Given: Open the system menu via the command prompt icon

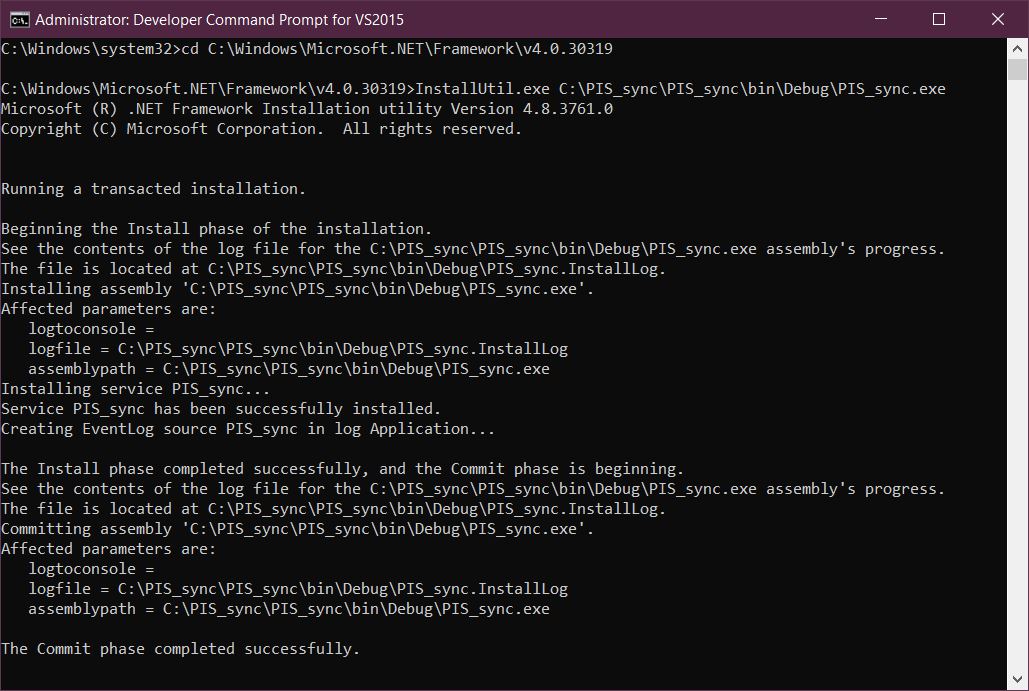Looking at the screenshot, I should 22,18.
